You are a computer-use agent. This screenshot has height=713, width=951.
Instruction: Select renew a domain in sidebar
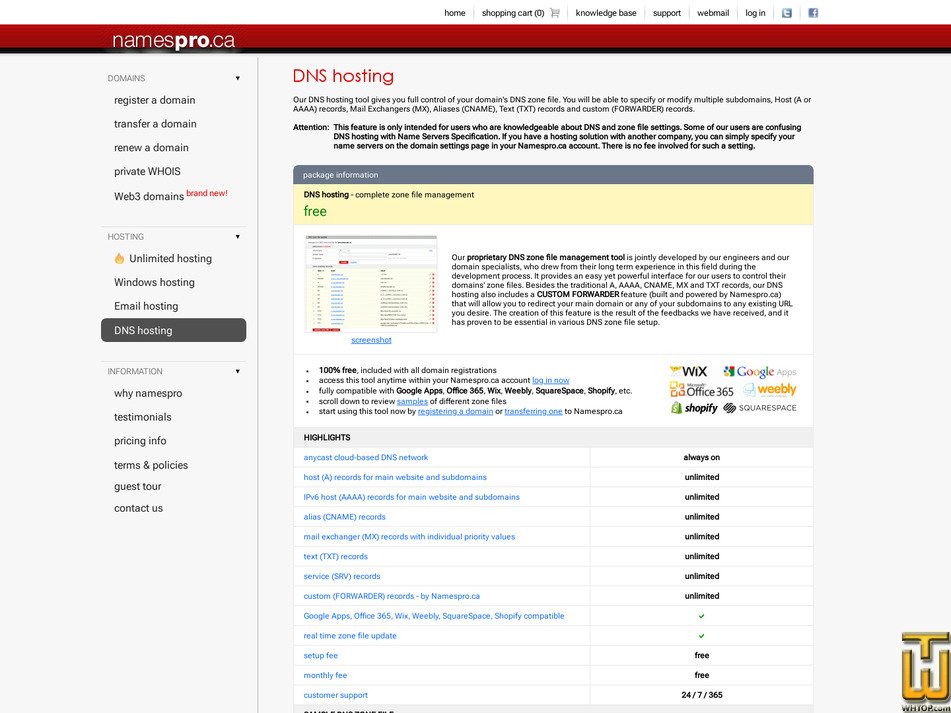151,147
